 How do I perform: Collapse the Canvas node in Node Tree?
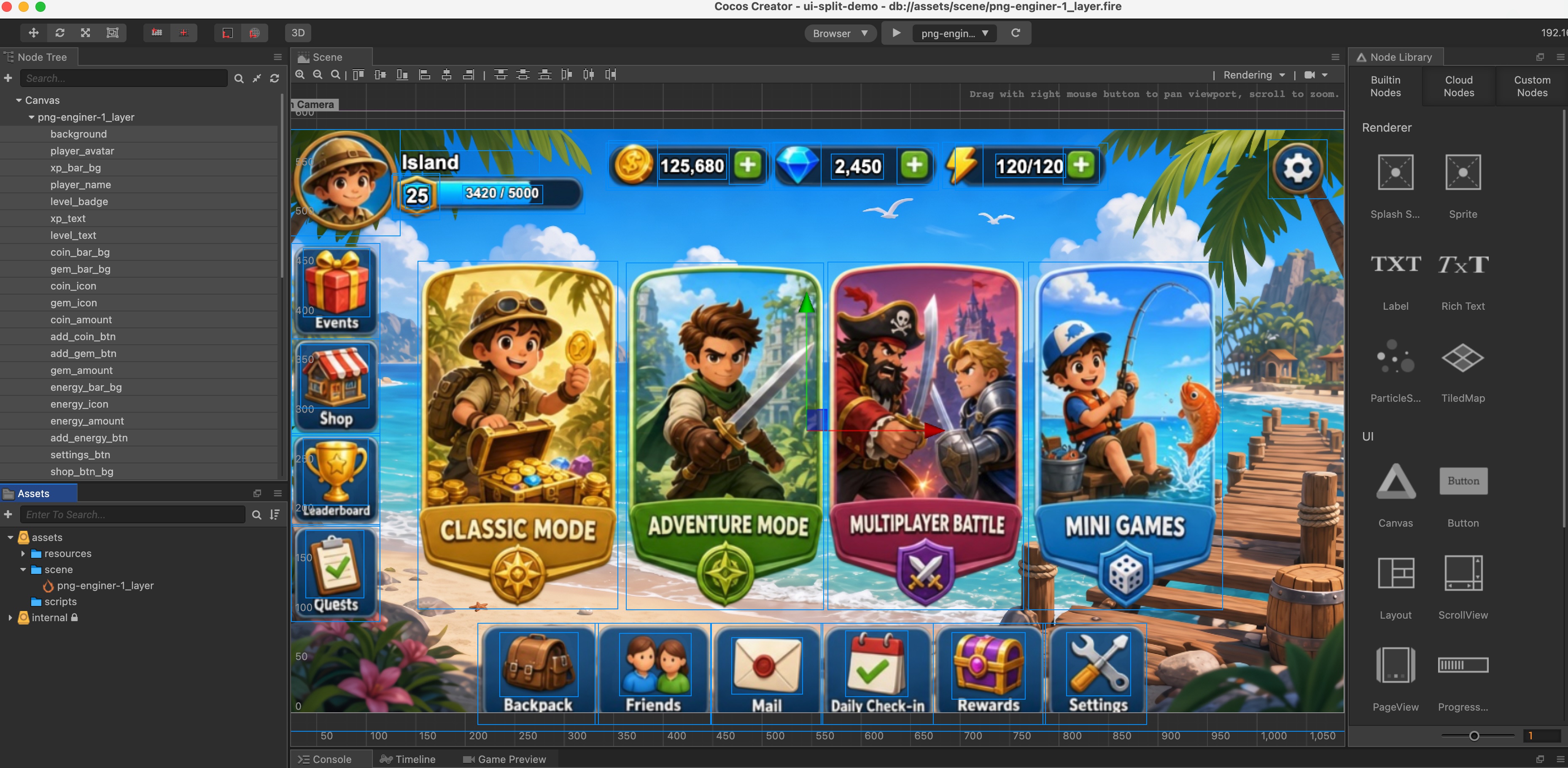(19, 100)
